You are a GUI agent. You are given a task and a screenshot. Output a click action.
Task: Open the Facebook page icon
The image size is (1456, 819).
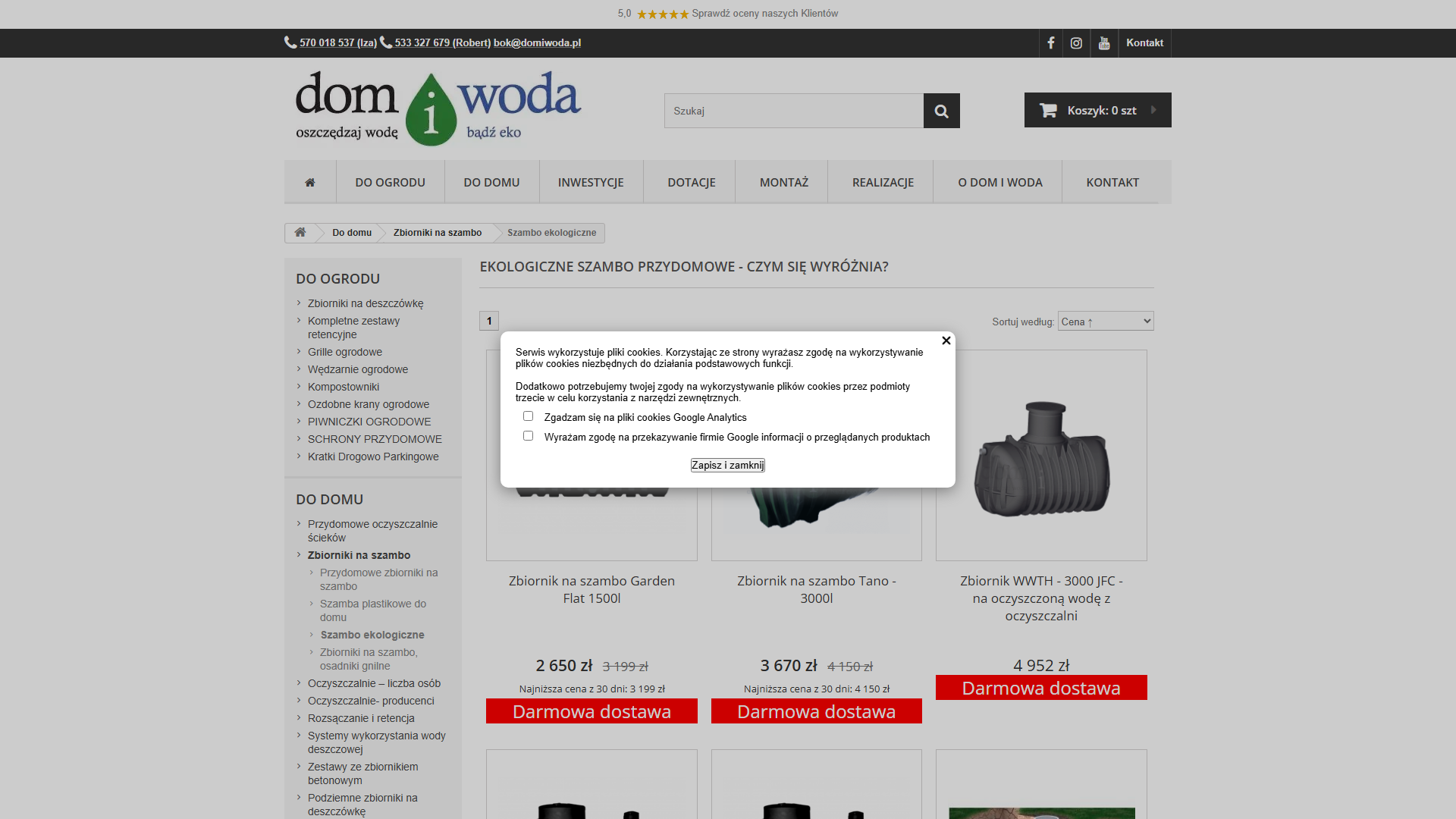[x=1051, y=43]
